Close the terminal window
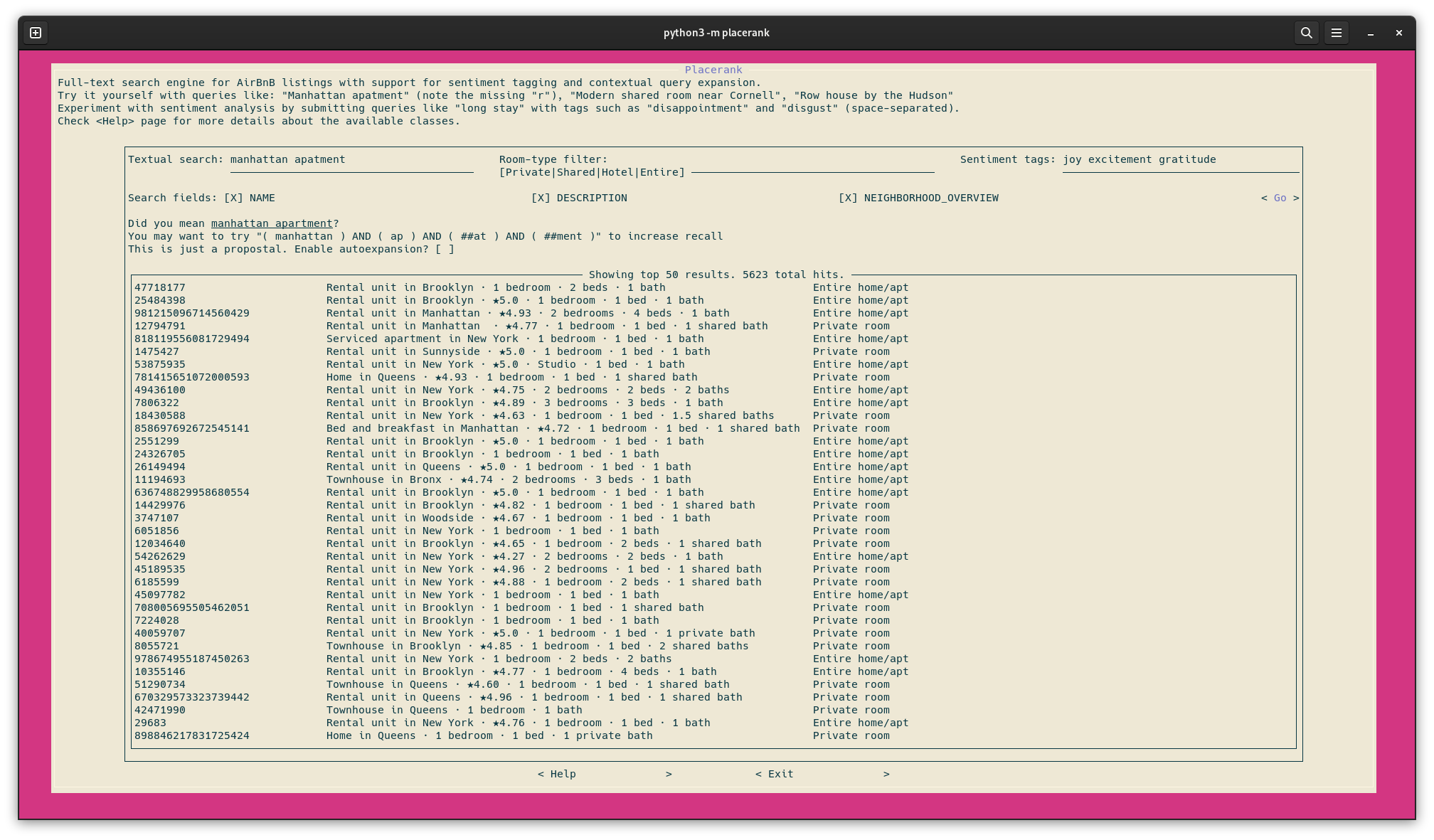This screenshot has width=1434, height=840. coord(1398,33)
